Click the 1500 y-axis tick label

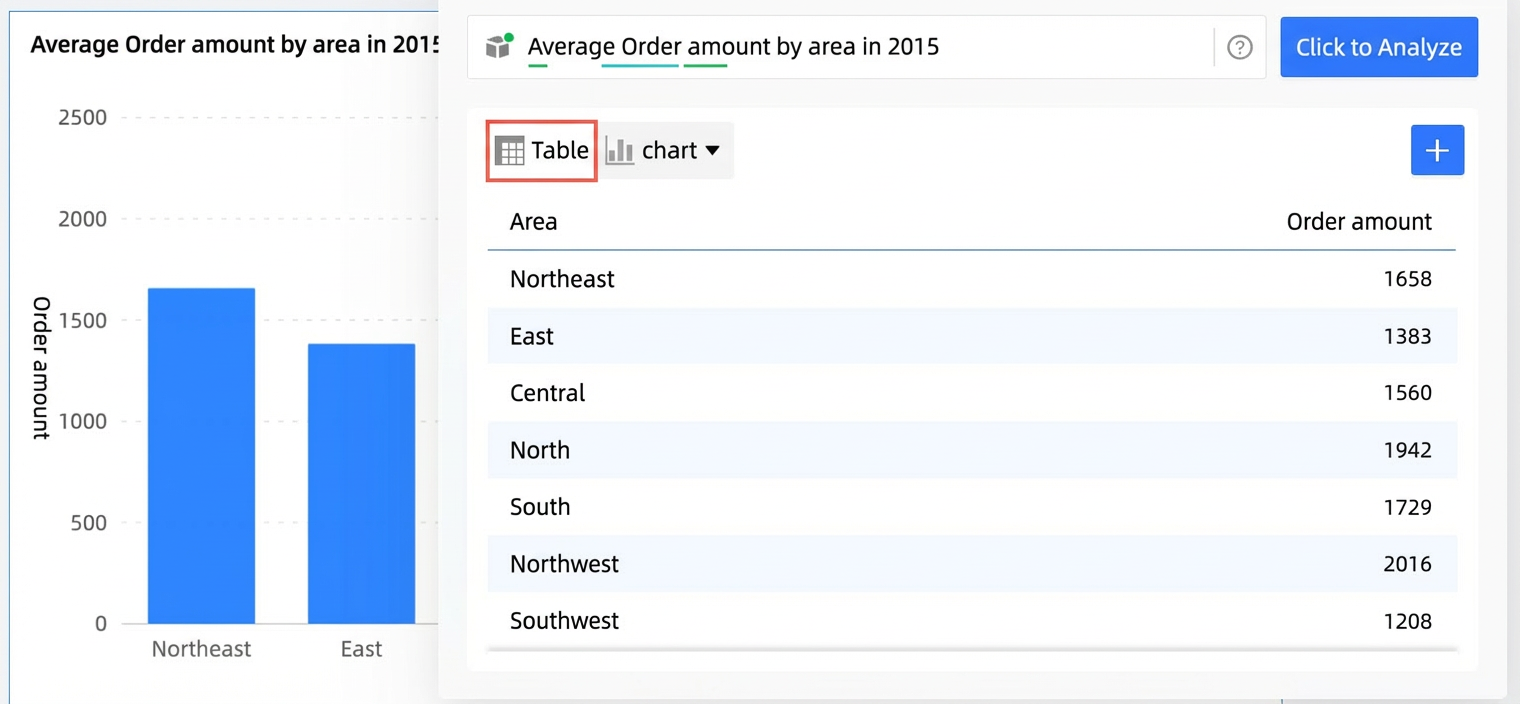point(82,320)
